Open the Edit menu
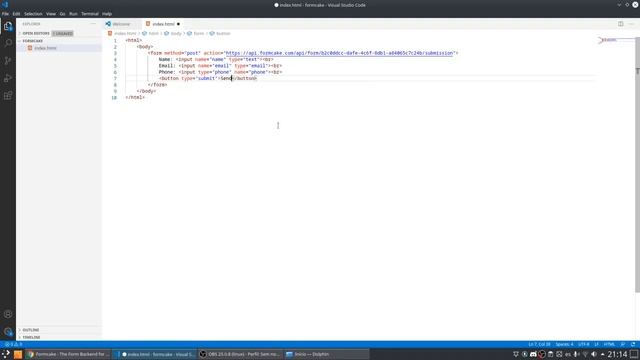Viewport: 640px width, 360px height. tap(16, 14)
